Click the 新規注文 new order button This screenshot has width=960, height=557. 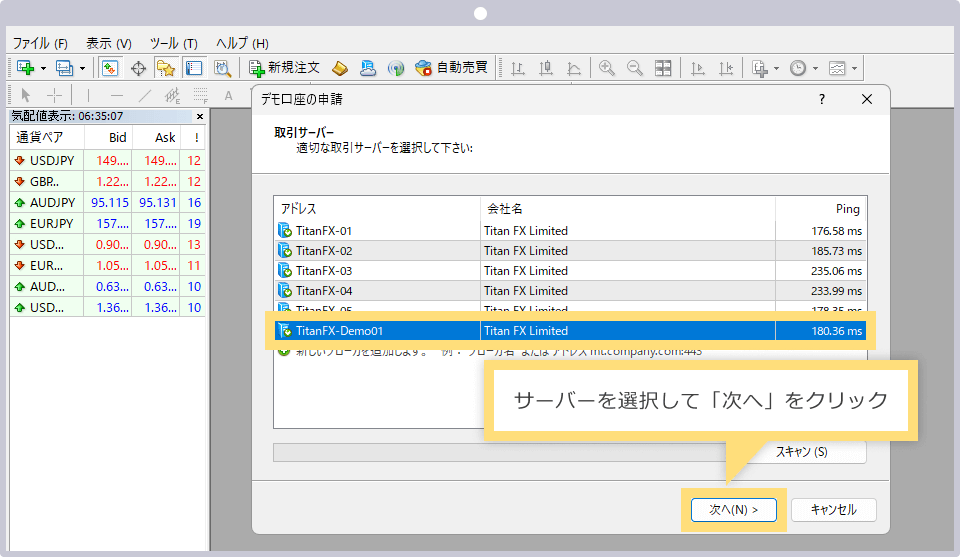click(284, 68)
